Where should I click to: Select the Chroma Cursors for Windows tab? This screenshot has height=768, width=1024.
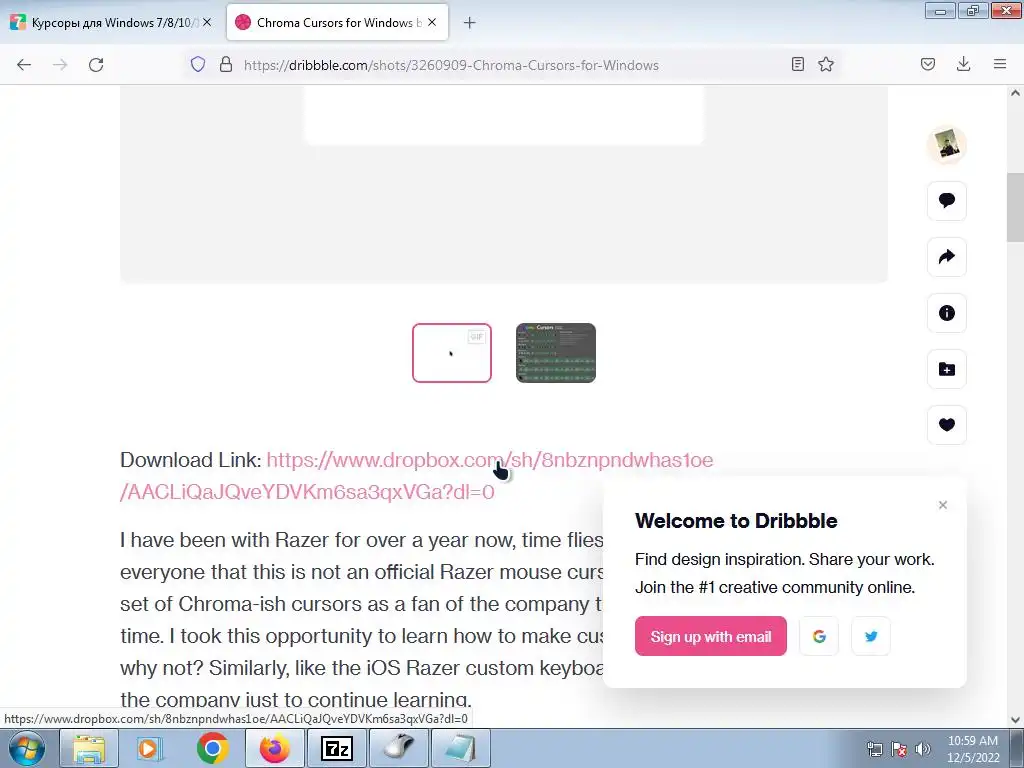tap(338, 22)
